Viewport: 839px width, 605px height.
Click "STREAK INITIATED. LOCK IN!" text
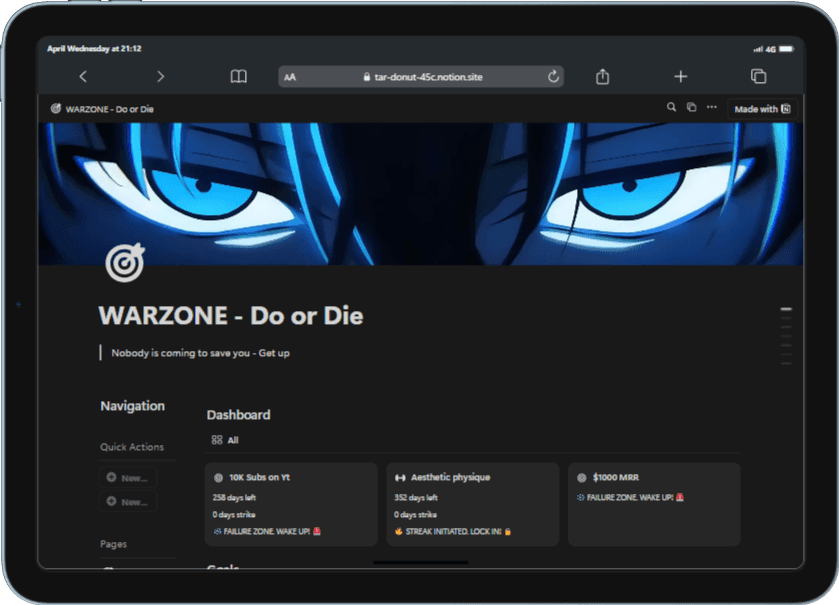453,531
